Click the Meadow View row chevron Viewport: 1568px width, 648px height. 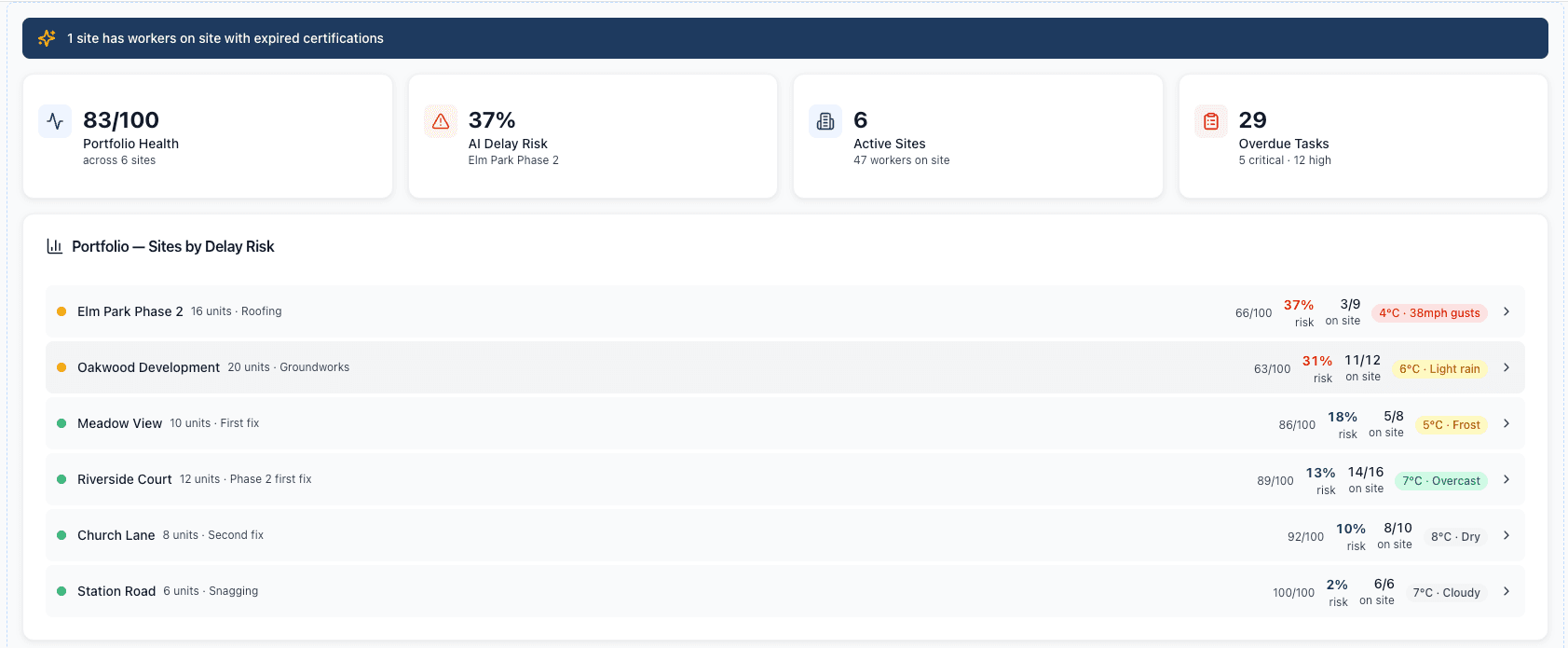point(1507,423)
